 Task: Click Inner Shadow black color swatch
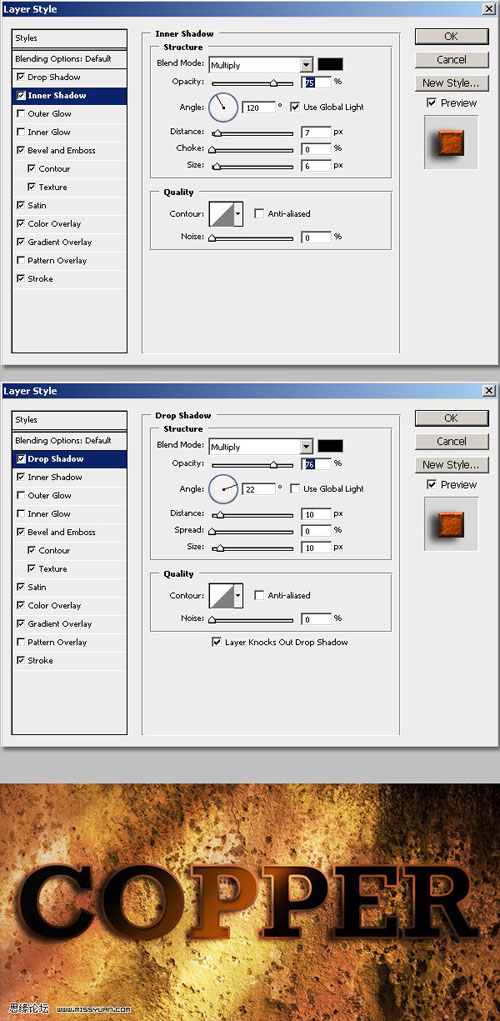point(330,64)
